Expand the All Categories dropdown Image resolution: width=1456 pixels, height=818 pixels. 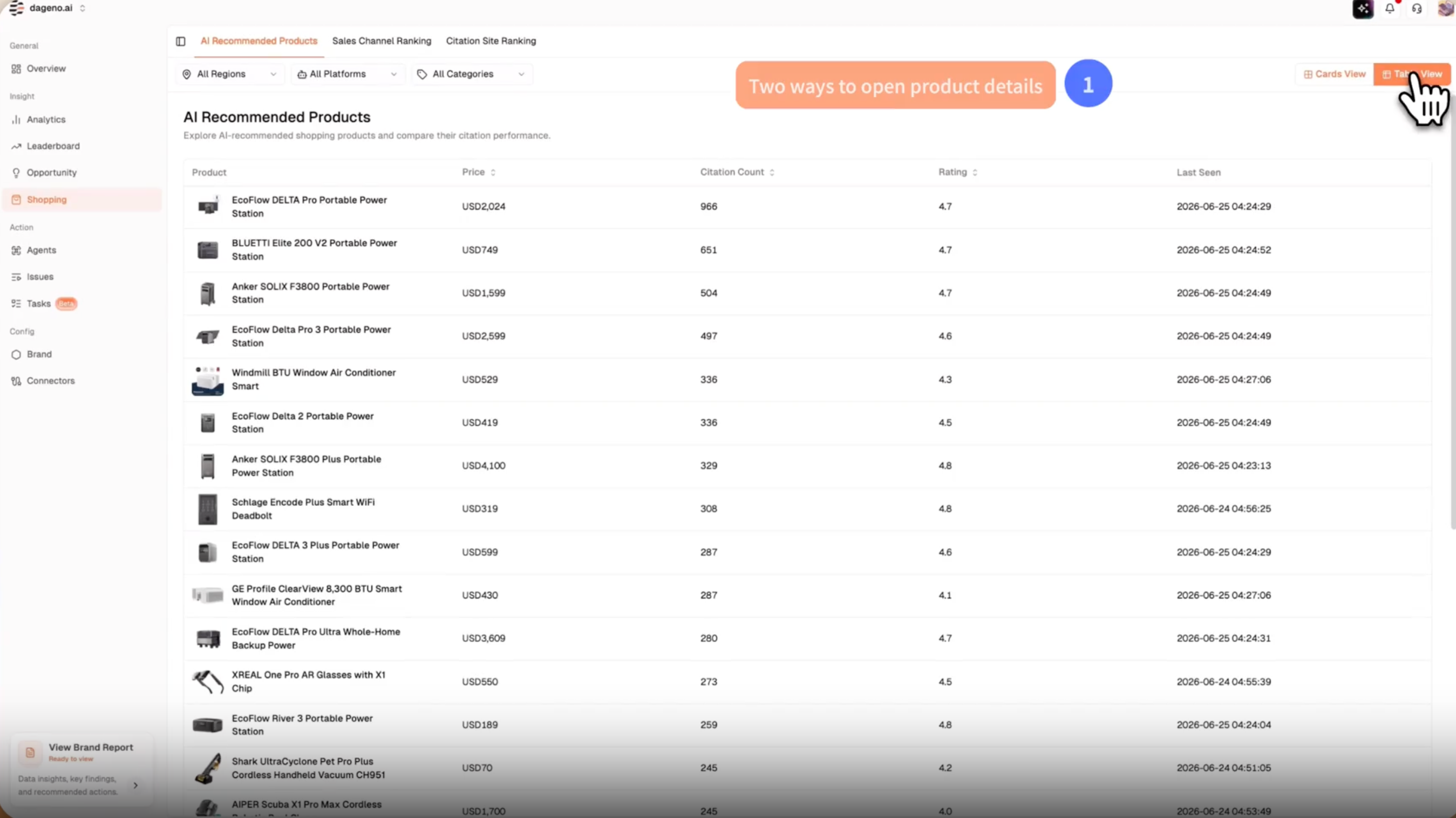tap(472, 74)
